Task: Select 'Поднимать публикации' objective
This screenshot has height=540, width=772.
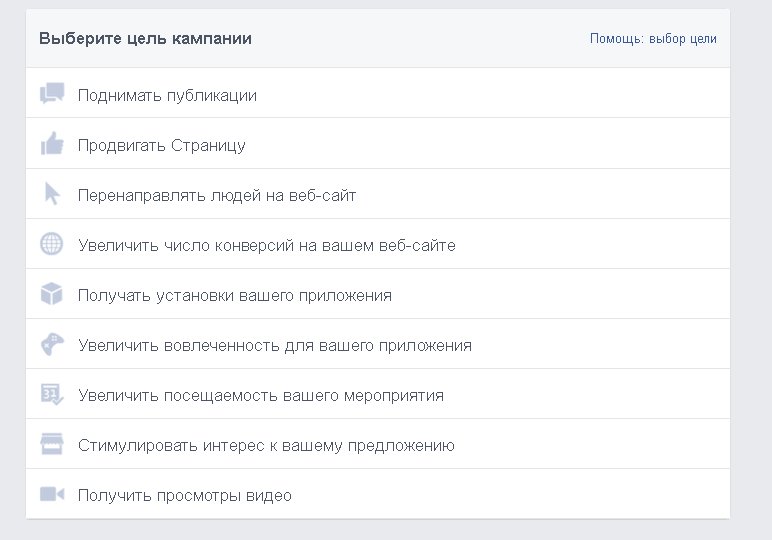Action: coord(167,96)
